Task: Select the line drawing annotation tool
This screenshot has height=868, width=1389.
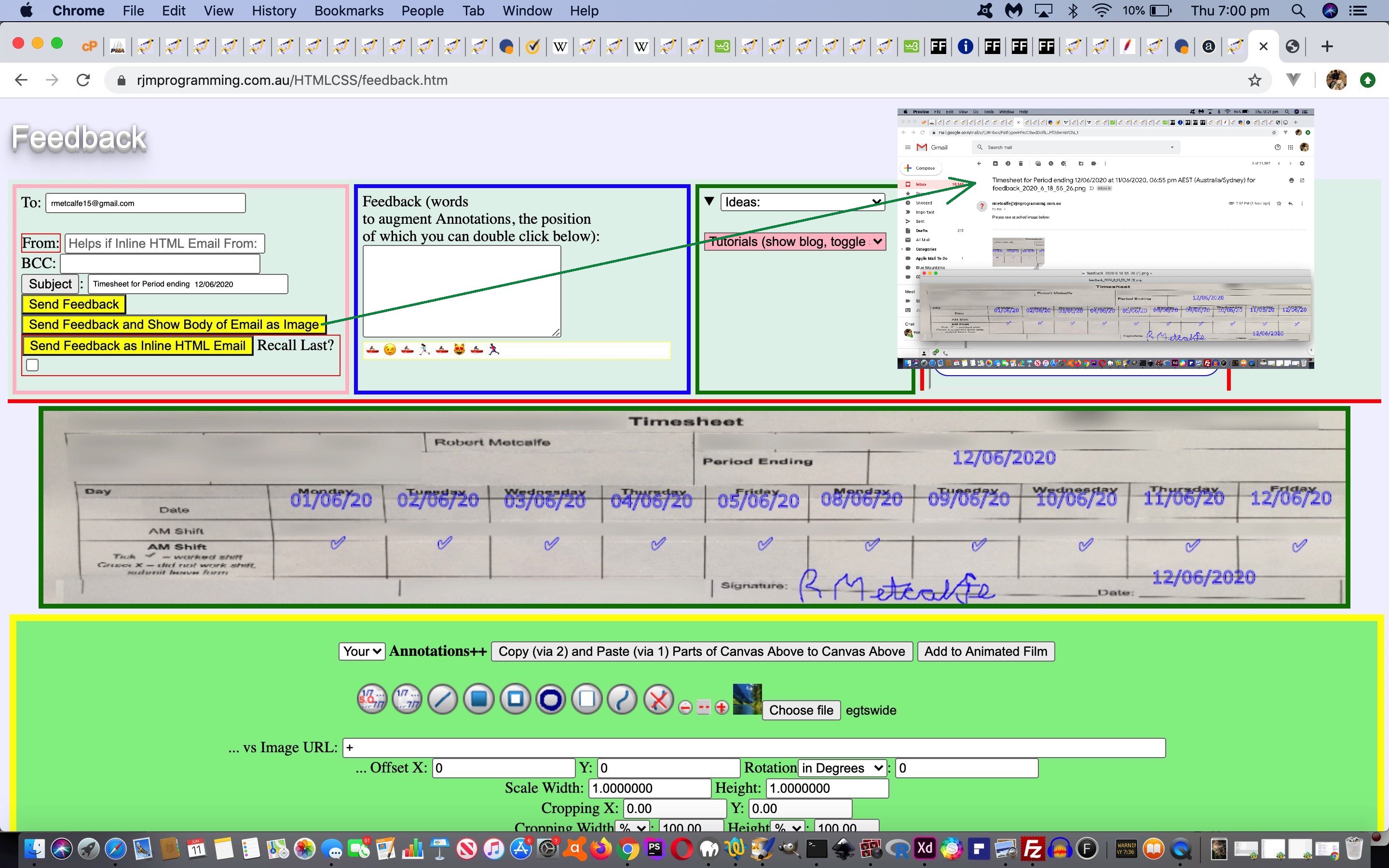Action: click(443, 699)
